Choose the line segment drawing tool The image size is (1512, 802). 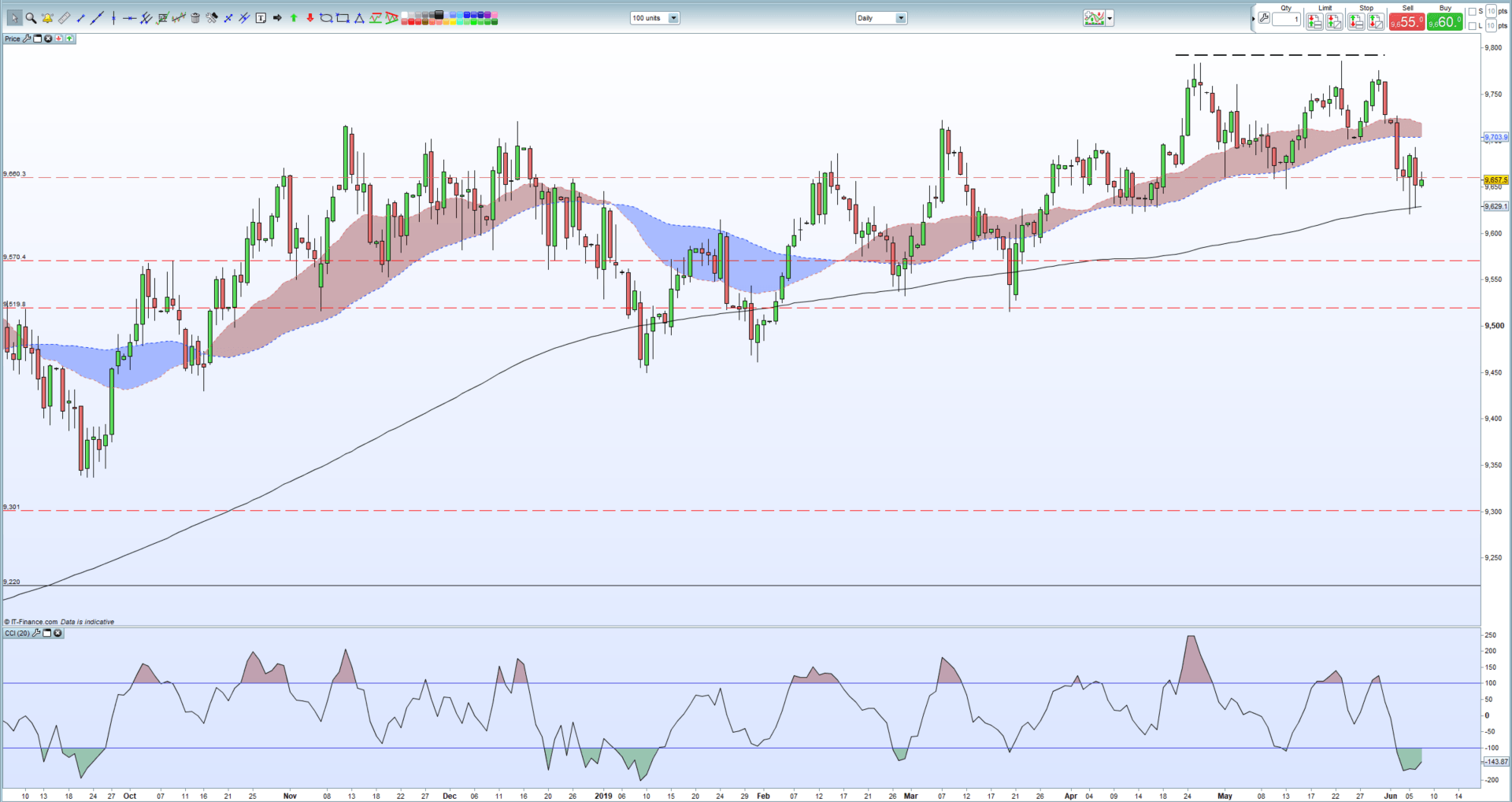click(80, 18)
